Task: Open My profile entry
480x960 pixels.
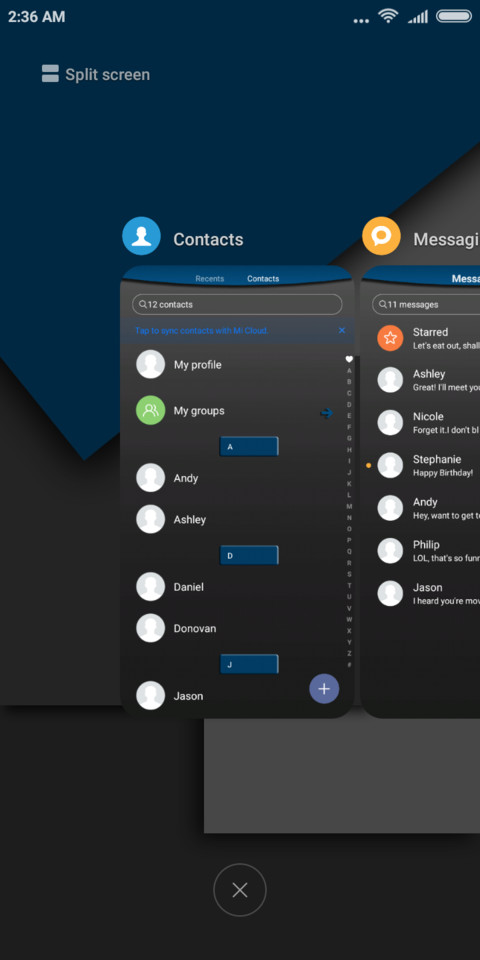Action: coord(237,364)
